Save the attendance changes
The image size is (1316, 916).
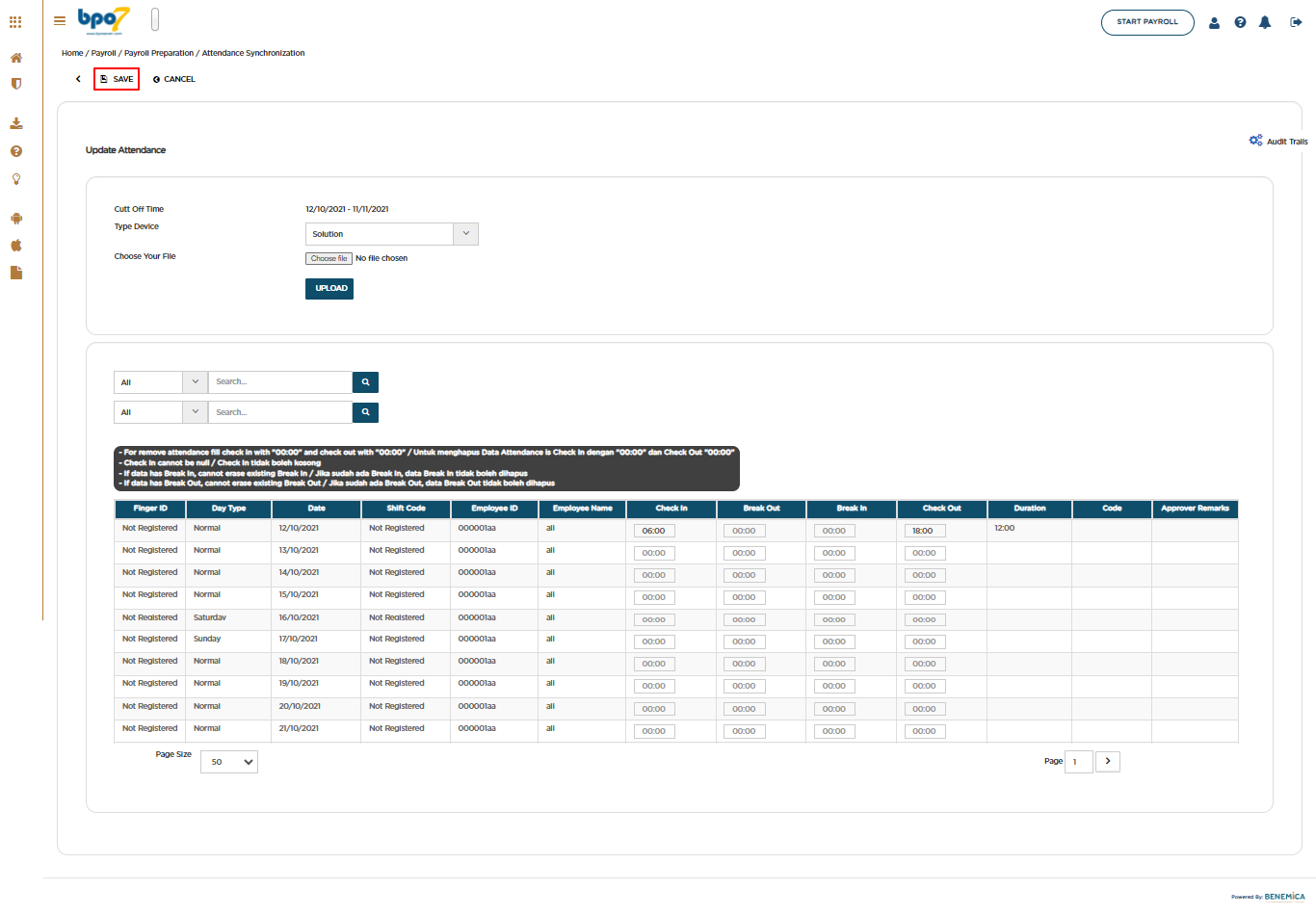tap(117, 79)
